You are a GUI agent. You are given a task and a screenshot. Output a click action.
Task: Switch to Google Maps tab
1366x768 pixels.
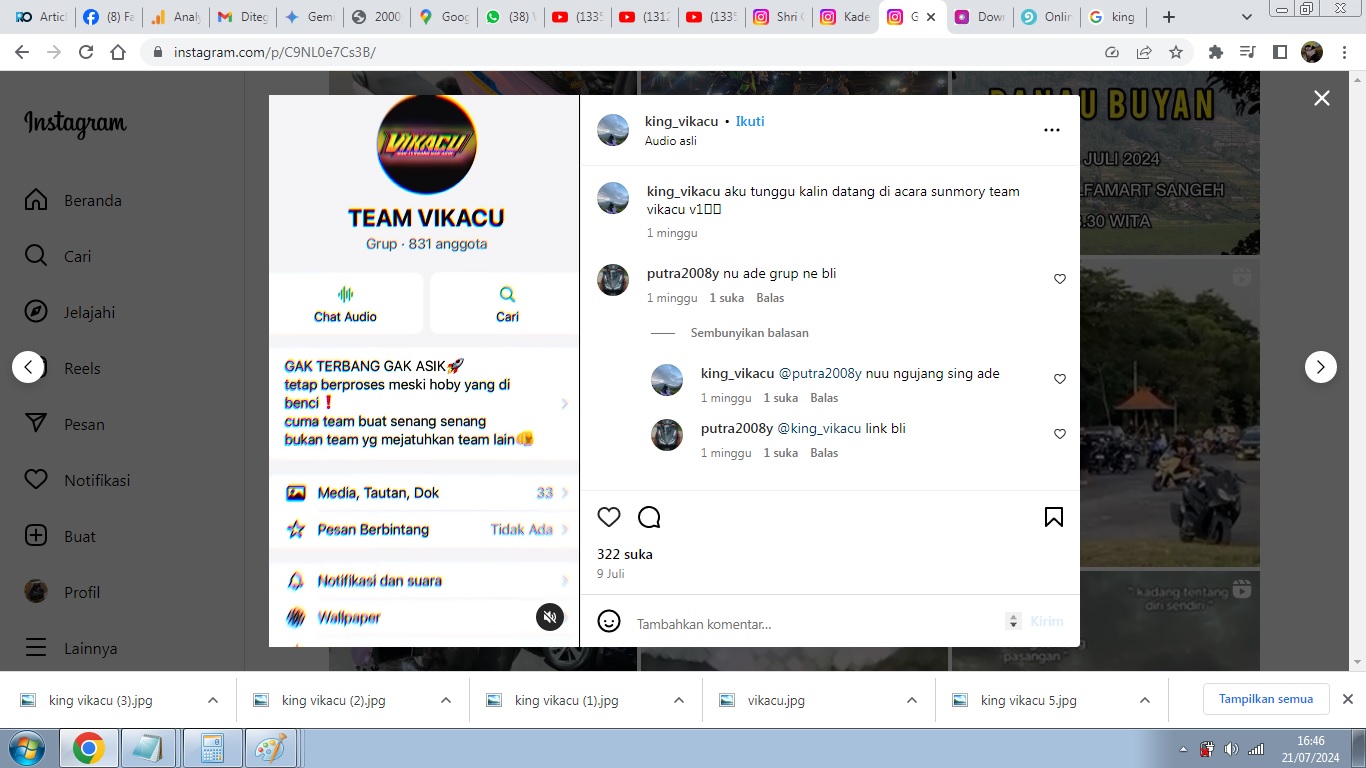point(444,17)
